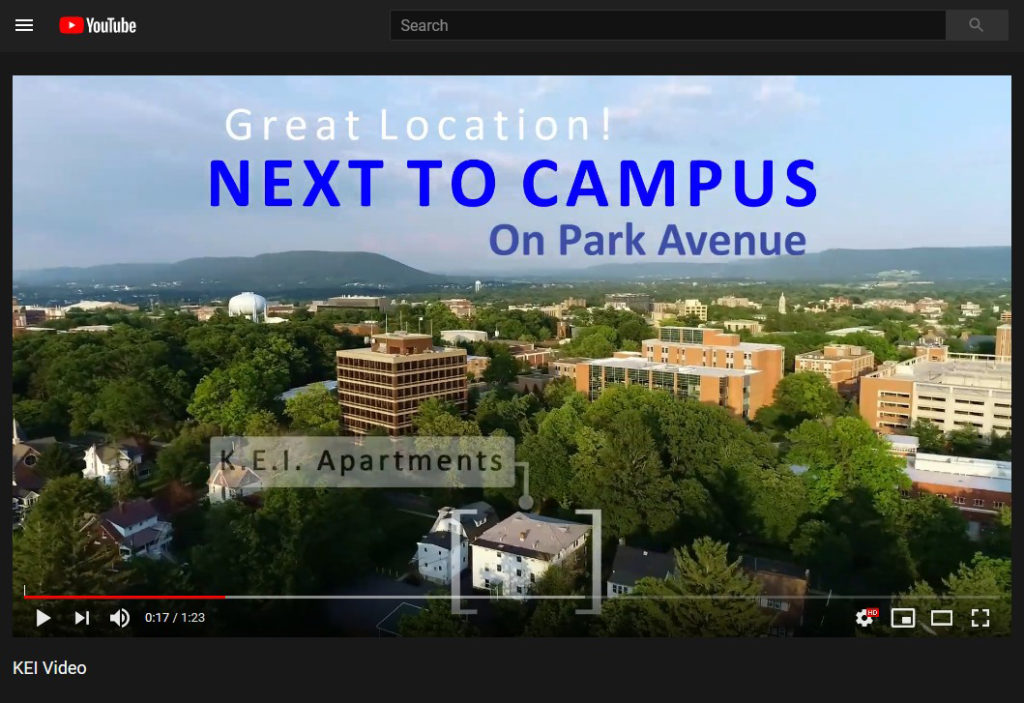Image resolution: width=1024 pixels, height=703 pixels.
Task: Switch the video to miniplayer
Action: (x=903, y=618)
